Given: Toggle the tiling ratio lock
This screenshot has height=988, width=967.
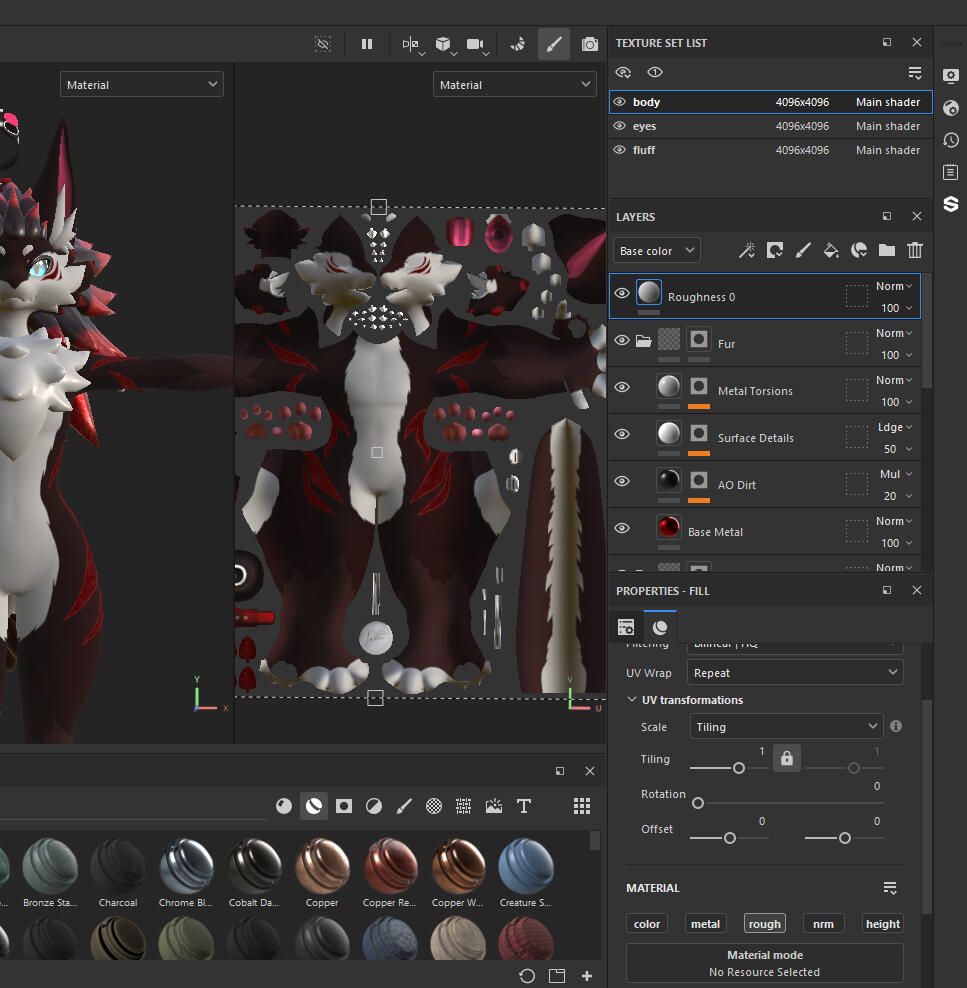Looking at the screenshot, I should [x=787, y=758].
